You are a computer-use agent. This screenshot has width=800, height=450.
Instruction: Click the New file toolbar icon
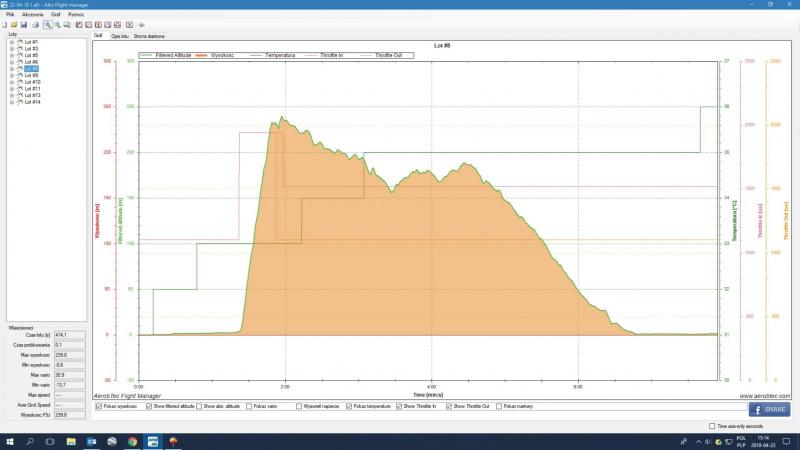point(4,24)
